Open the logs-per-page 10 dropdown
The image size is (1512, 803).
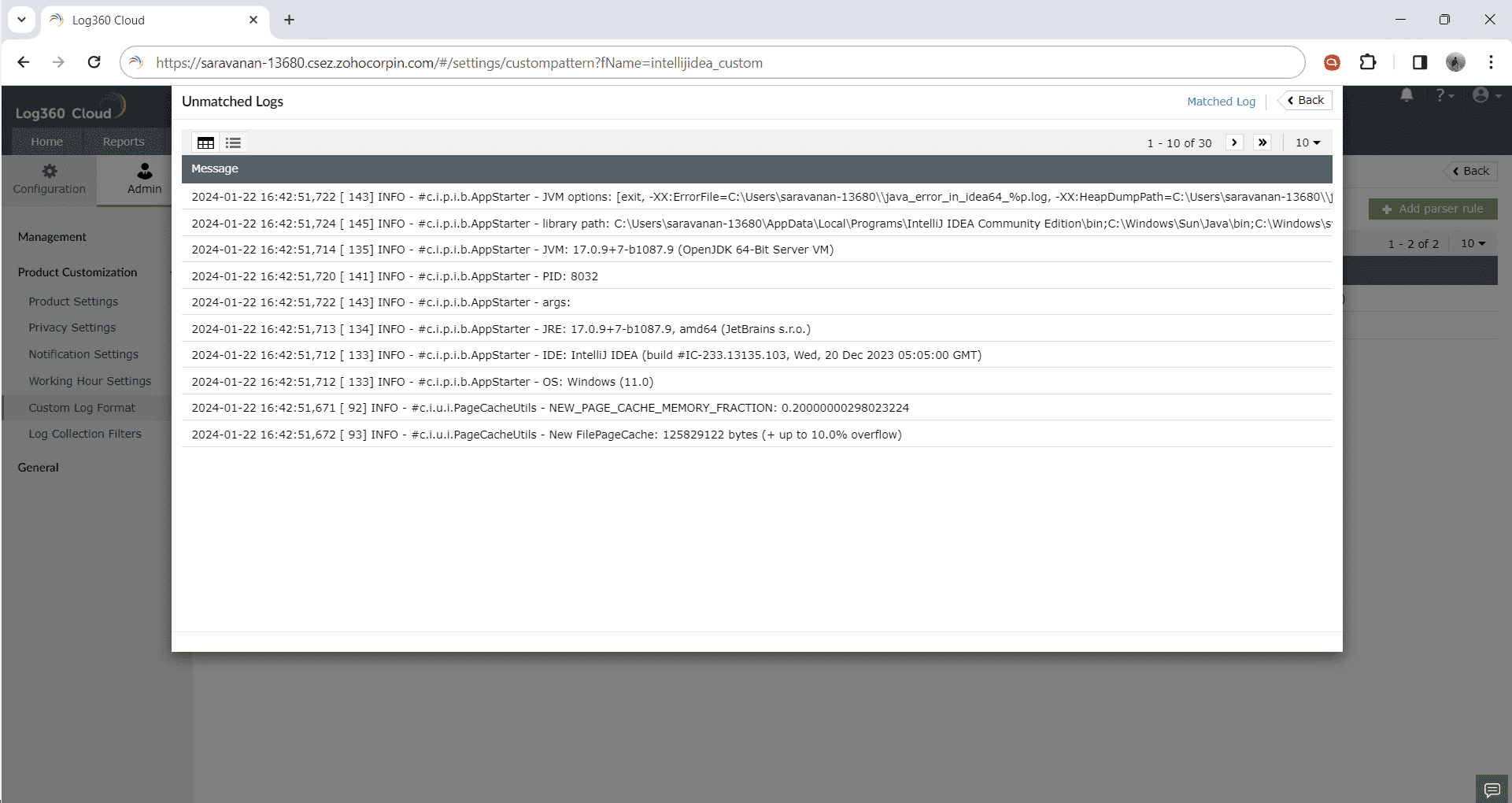click(1307, 142)
